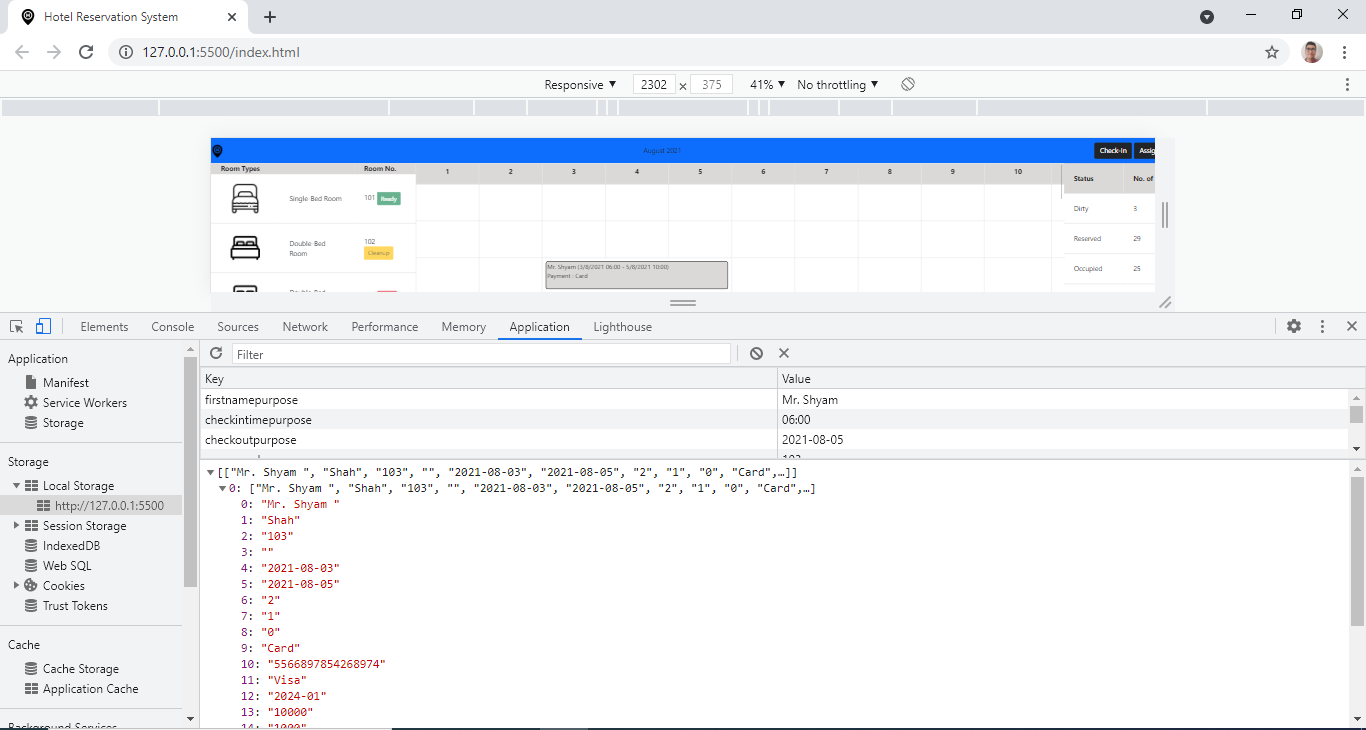Click the hotel location pin logo
The height and width of the screenshot is (730, 1366).
tap(219, 150)
